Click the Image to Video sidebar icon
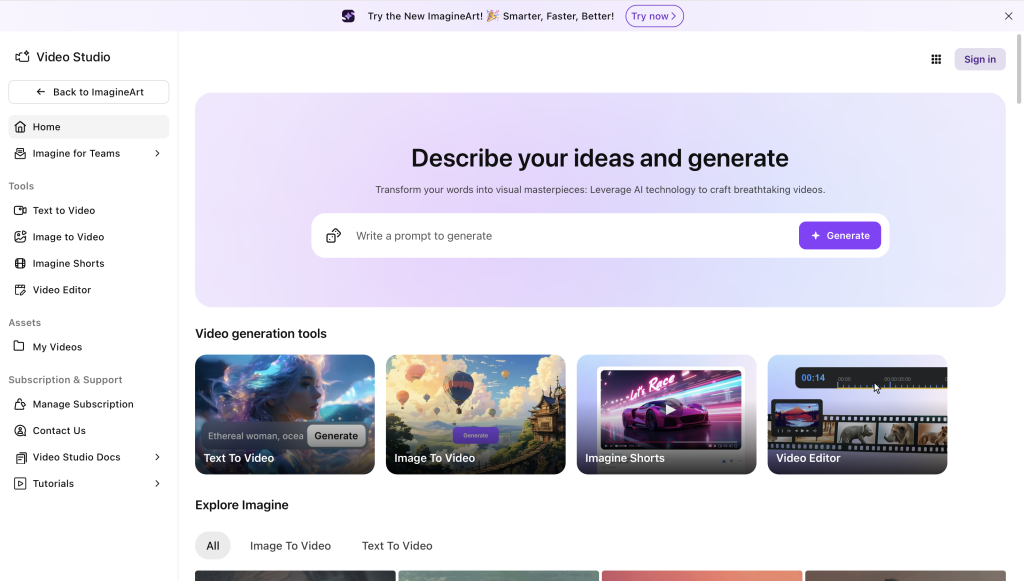Viewport: 1024px width, 581px height. pos(20,237)
